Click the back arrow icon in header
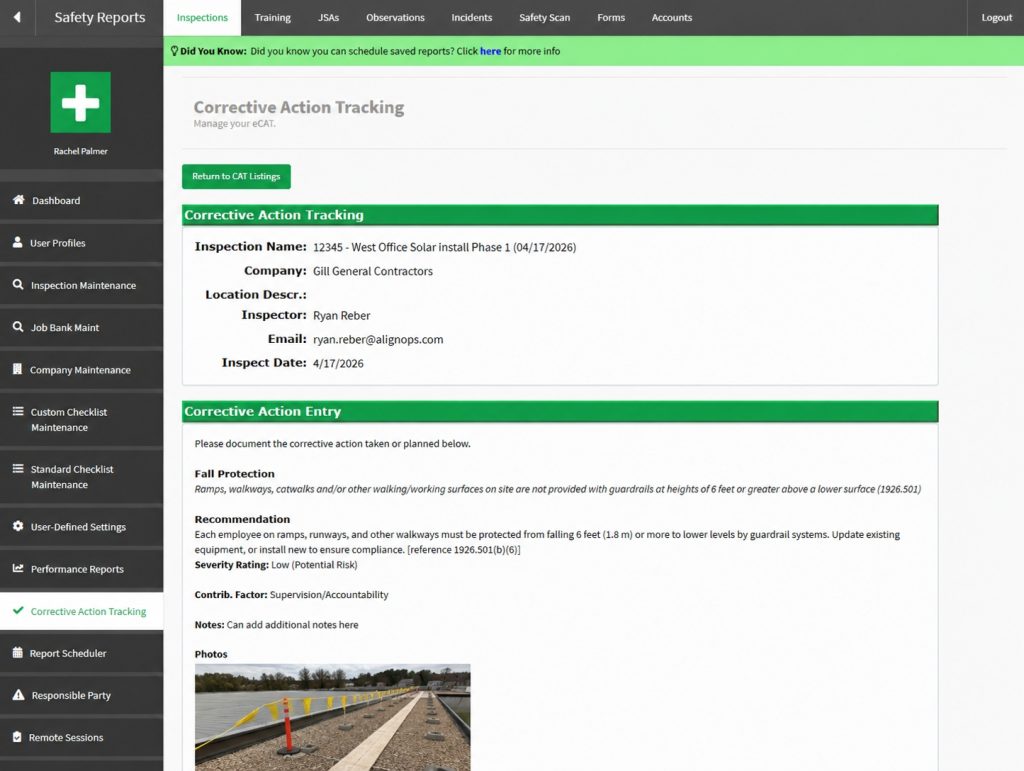The image size is (1024, 771). [x=17, y=17]
